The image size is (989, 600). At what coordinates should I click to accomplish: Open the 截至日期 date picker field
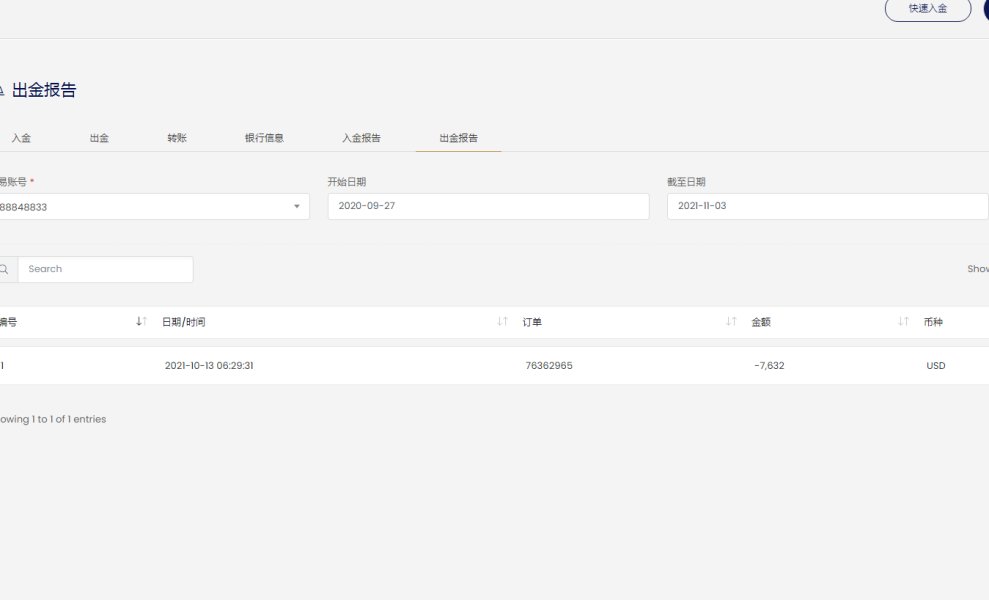coord(826,206)
